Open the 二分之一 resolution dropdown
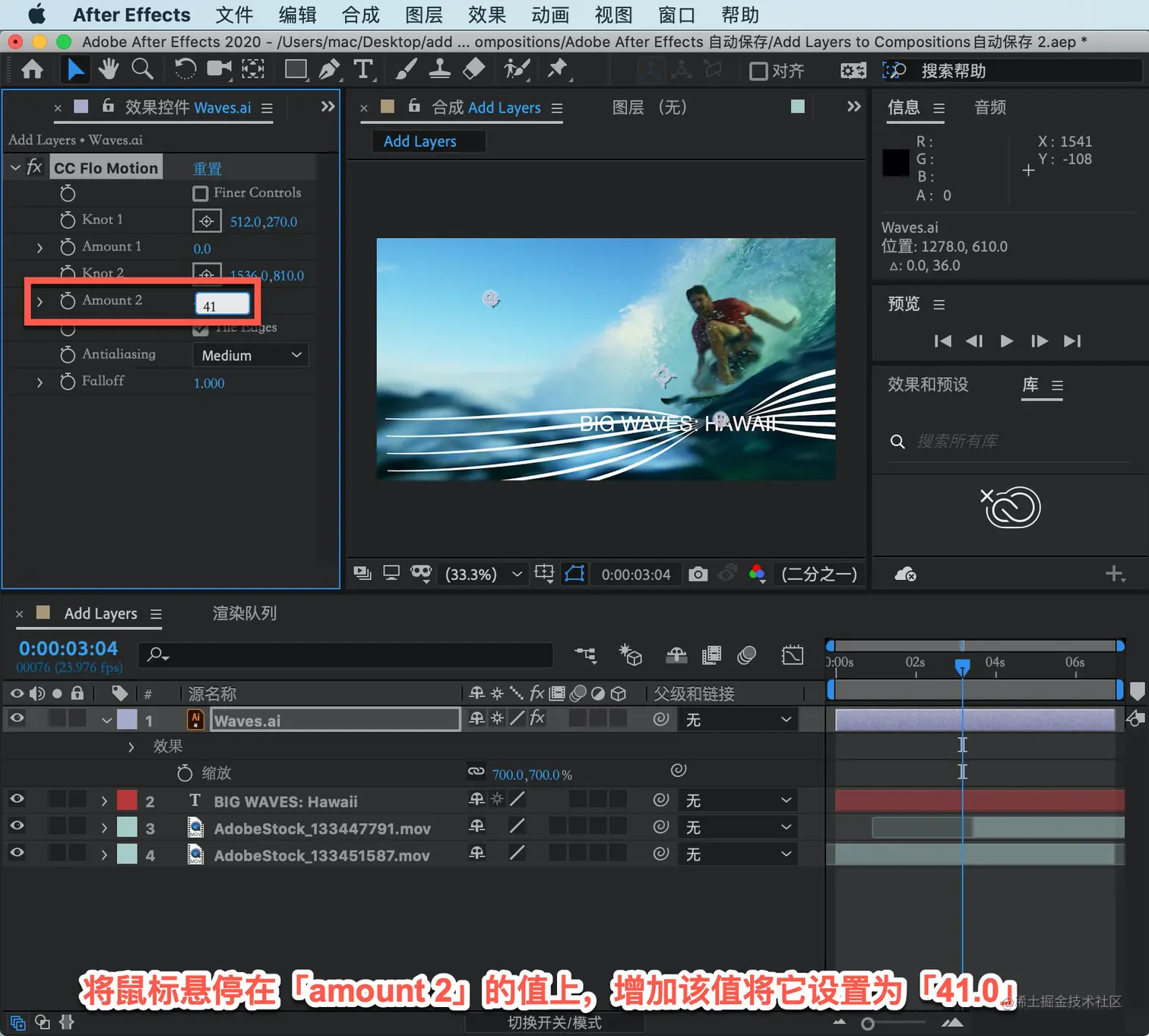The height and width of the screenshot is (1036, 1149). pos(819,574)
